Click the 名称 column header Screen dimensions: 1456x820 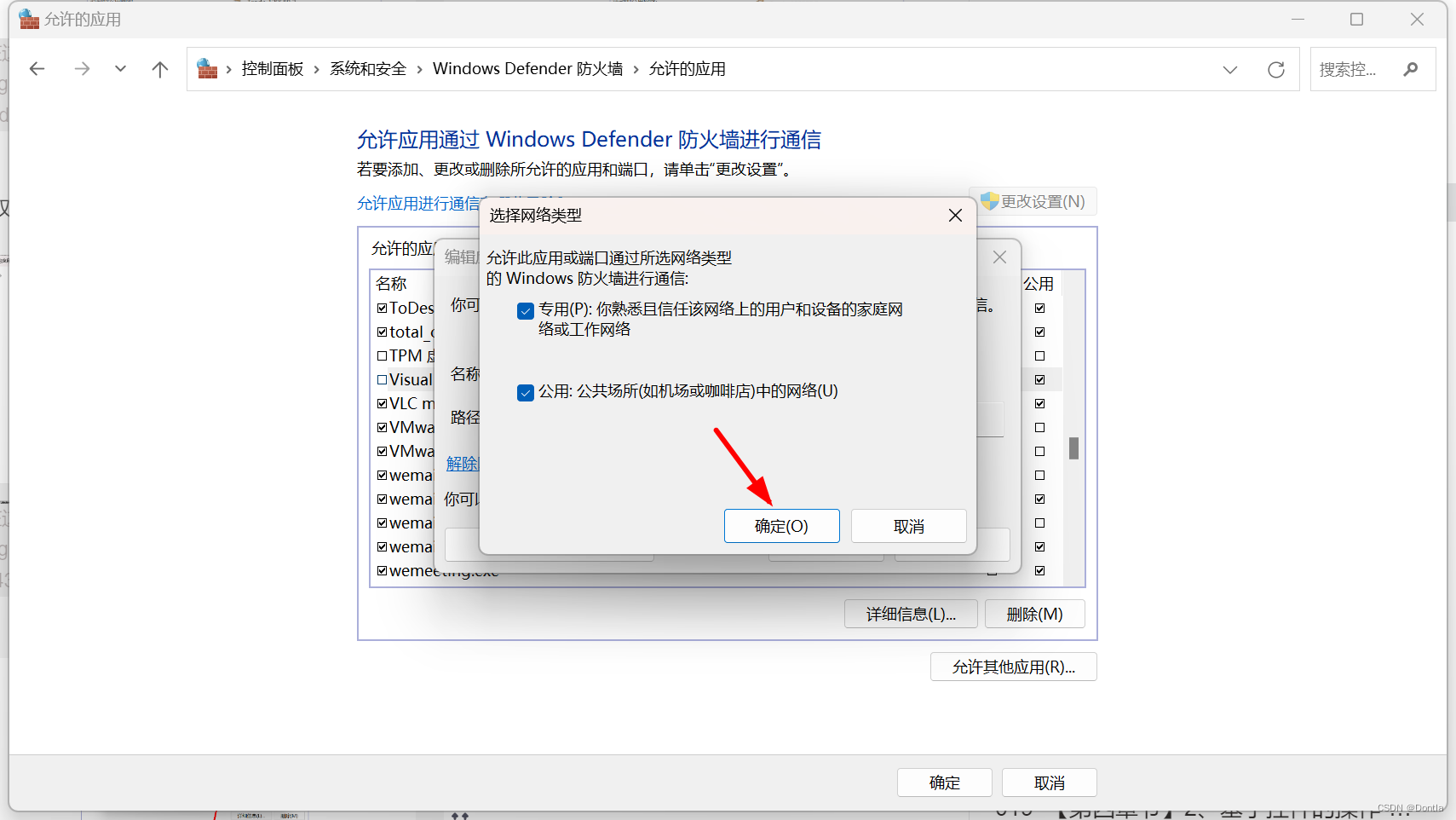[x=391, y=283]
